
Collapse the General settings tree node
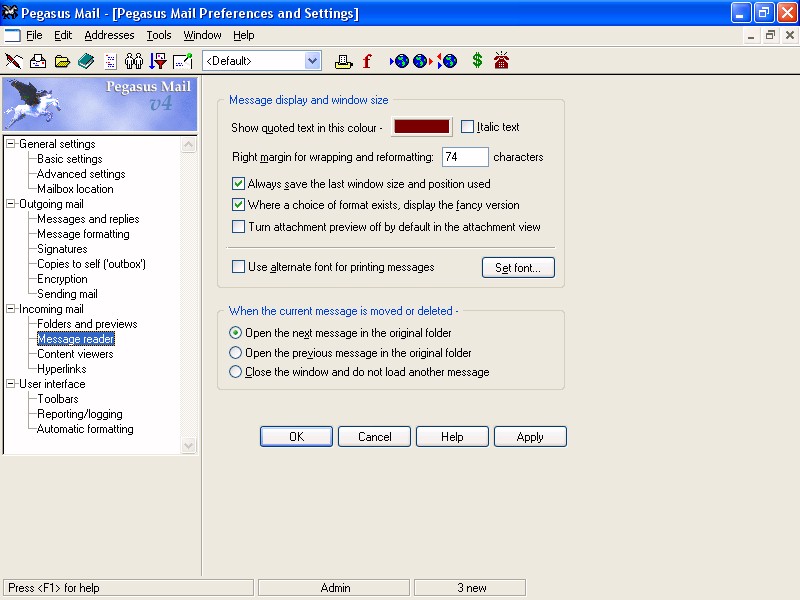[10, 144]
